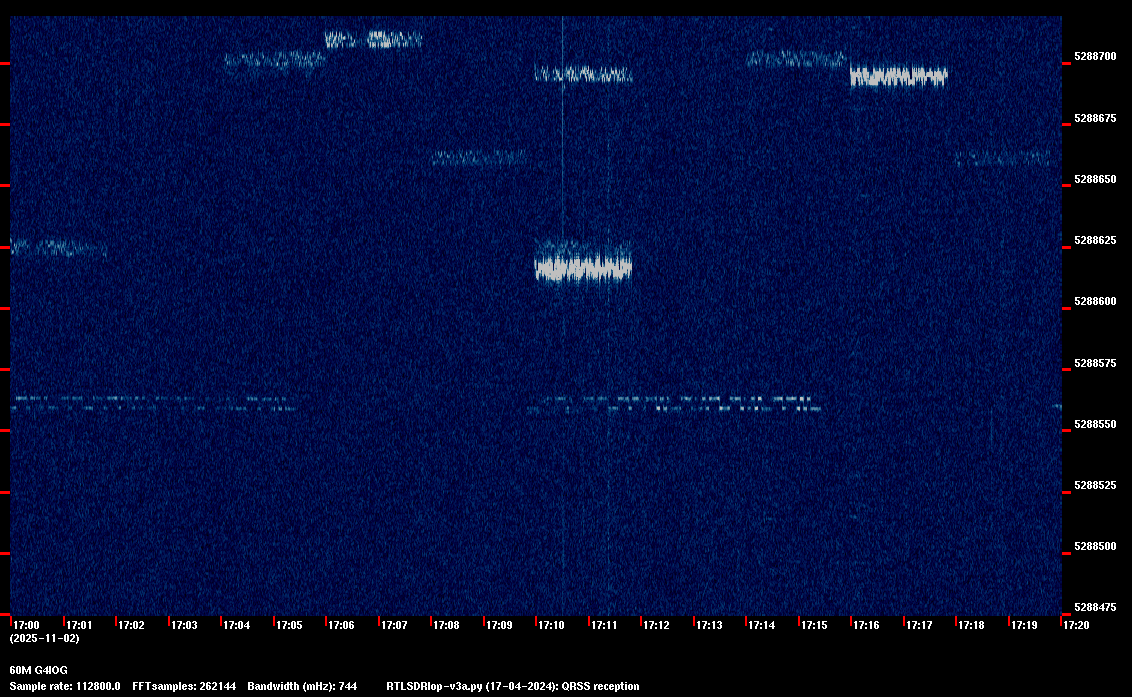This screenshot has height=697, width=1132.
Task: Click the dashed QRSS trace near 5288560 at 17:12
Action: pos(675,403)
